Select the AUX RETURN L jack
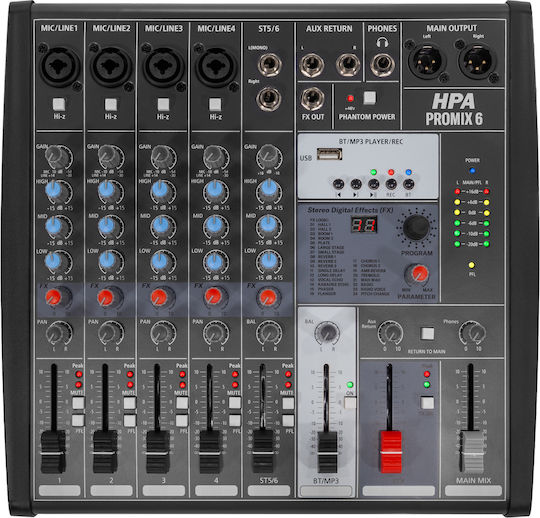The height and width of the screenshot is (518, 540). 312,65
